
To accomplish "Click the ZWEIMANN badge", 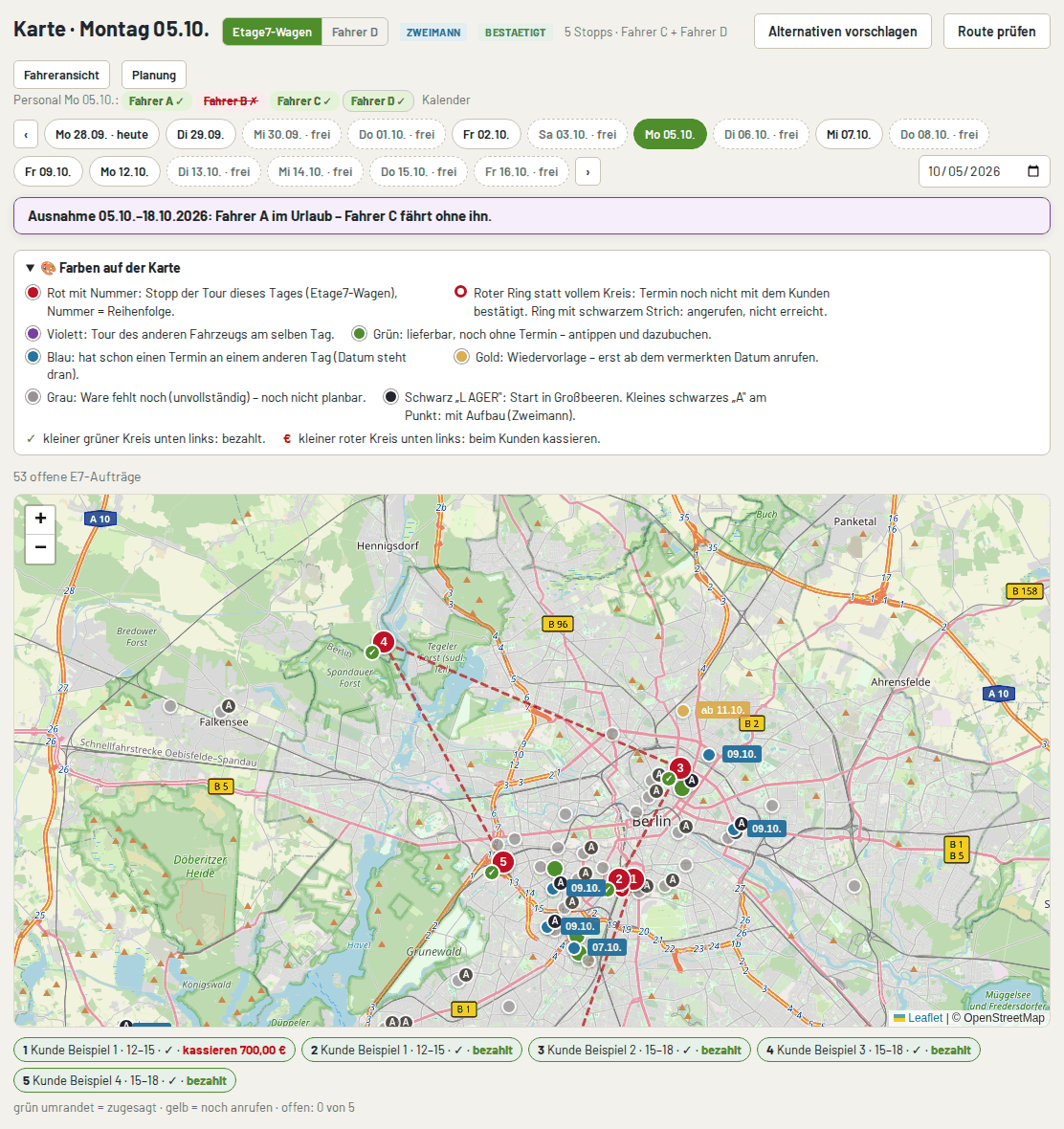I will 433,33.
